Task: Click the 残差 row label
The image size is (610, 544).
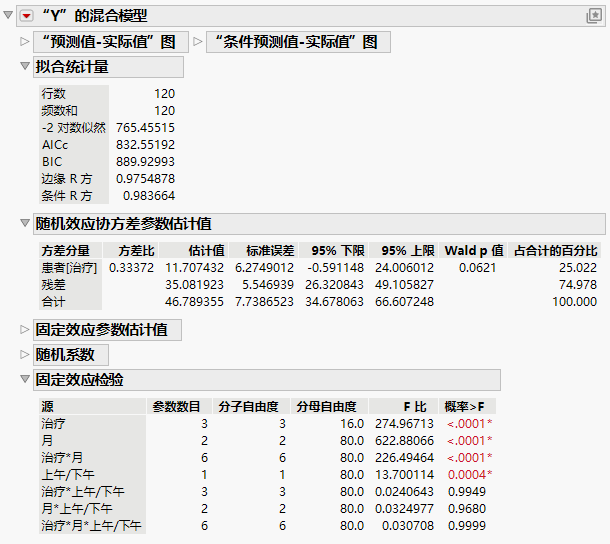Action: coord(54,285)
